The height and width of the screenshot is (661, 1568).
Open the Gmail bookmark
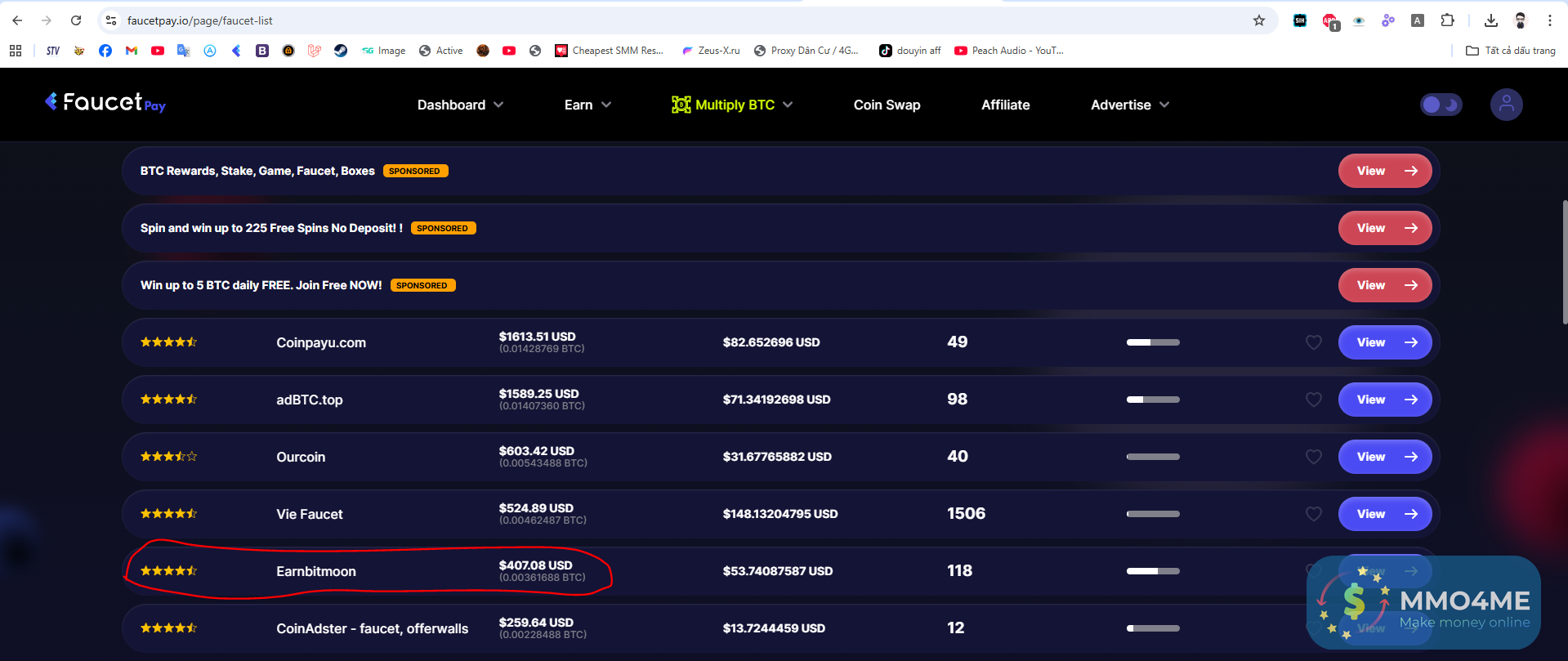click(x=132, y=51)
